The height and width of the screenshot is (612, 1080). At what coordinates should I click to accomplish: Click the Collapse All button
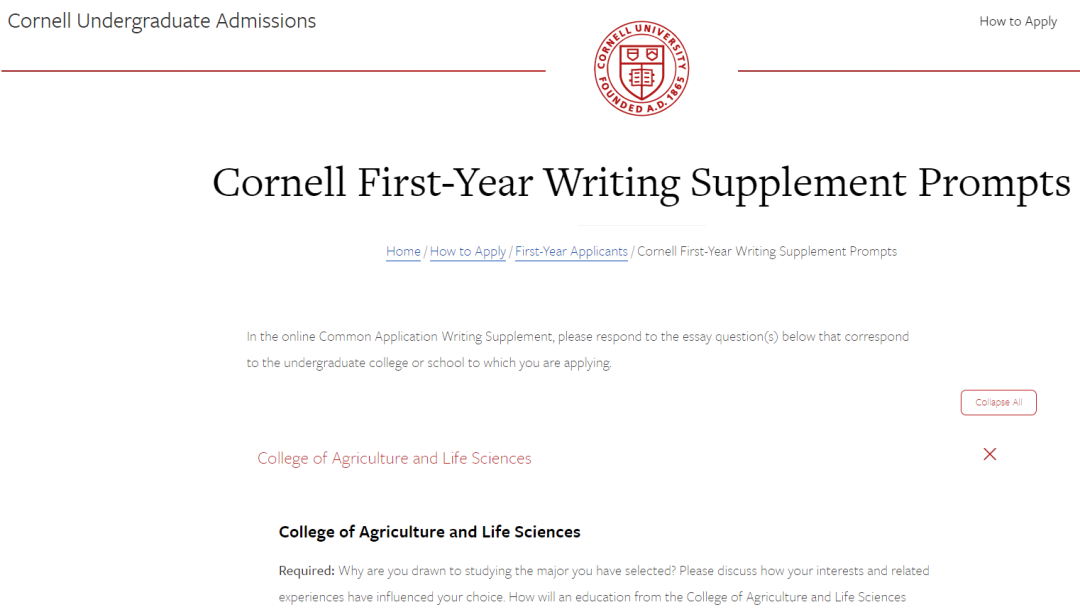click(998, 403)
